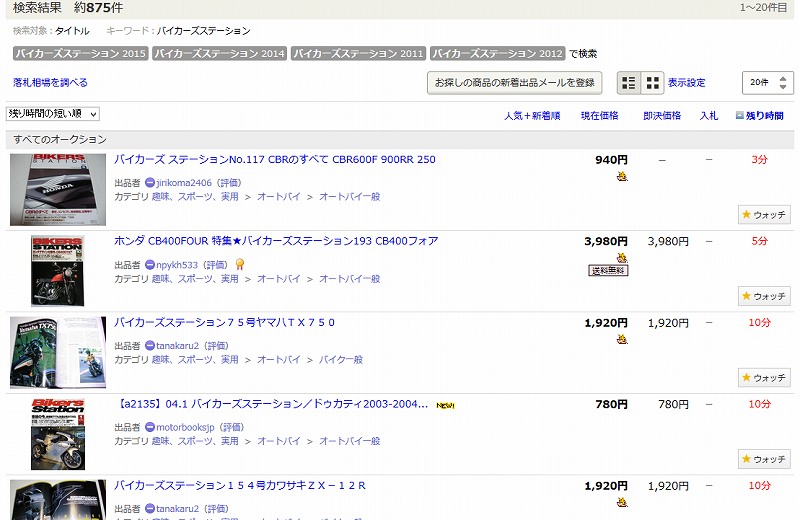The width and height of the screenshot is (800, 520).
Task: Click jirikoma2406 seller badge icon
Action: pyautogui.click(x=149, y=183)
